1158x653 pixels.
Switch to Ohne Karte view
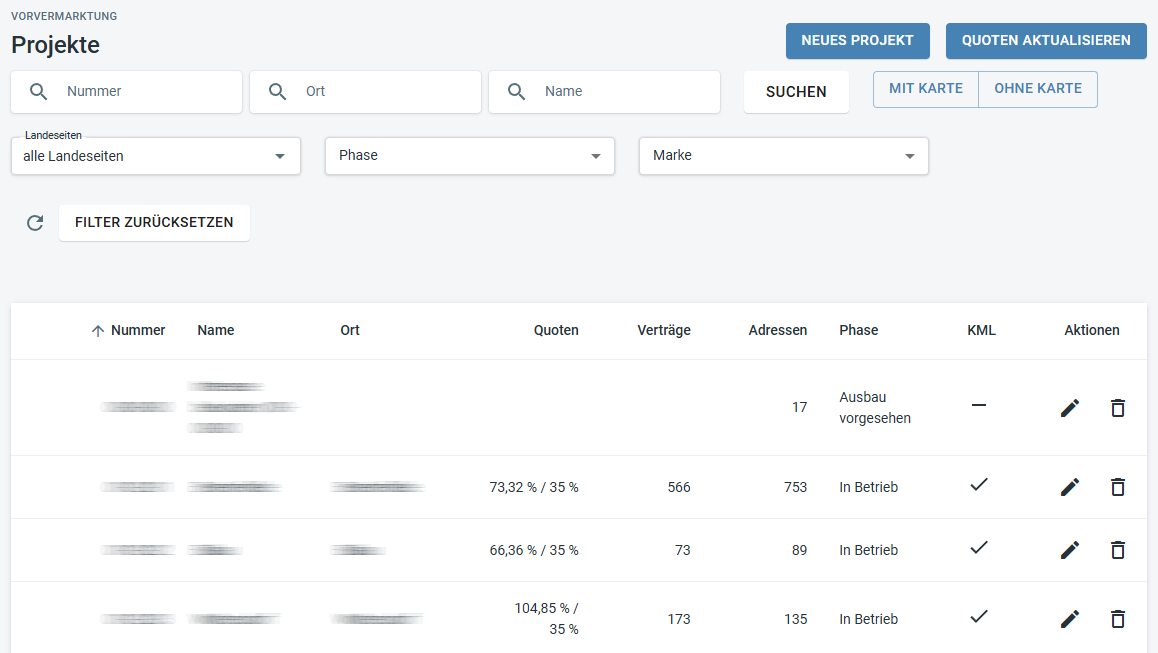[1038, 89]
